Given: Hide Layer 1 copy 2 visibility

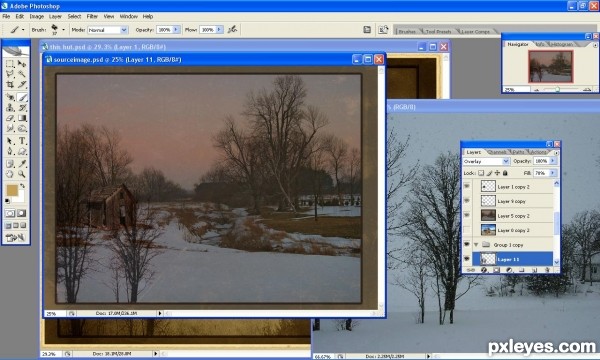Looking at the screenshot, I should pyautogui.click(x=467, y=186).
